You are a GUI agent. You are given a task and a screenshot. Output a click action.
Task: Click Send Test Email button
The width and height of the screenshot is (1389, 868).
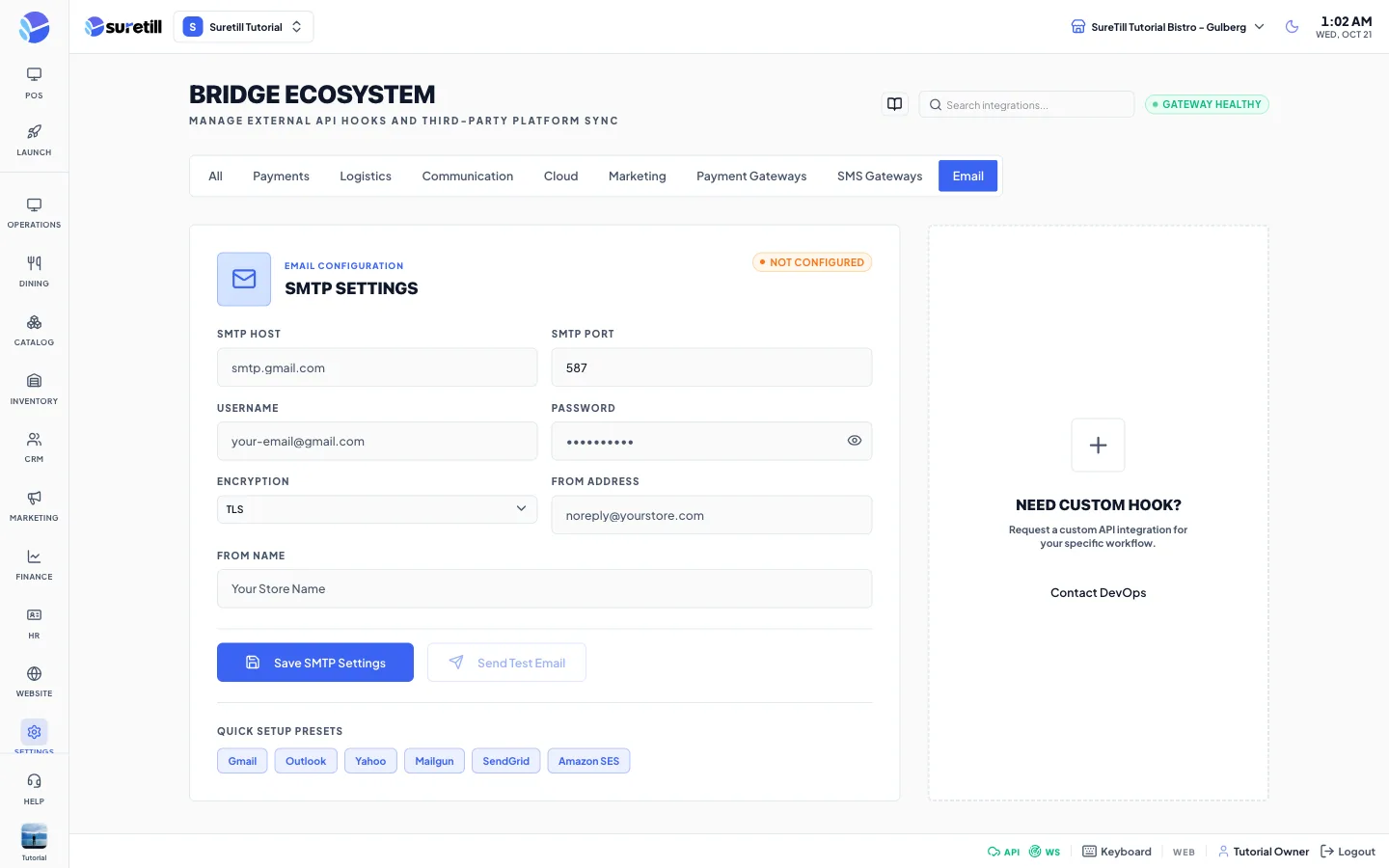tap(506, 663)
